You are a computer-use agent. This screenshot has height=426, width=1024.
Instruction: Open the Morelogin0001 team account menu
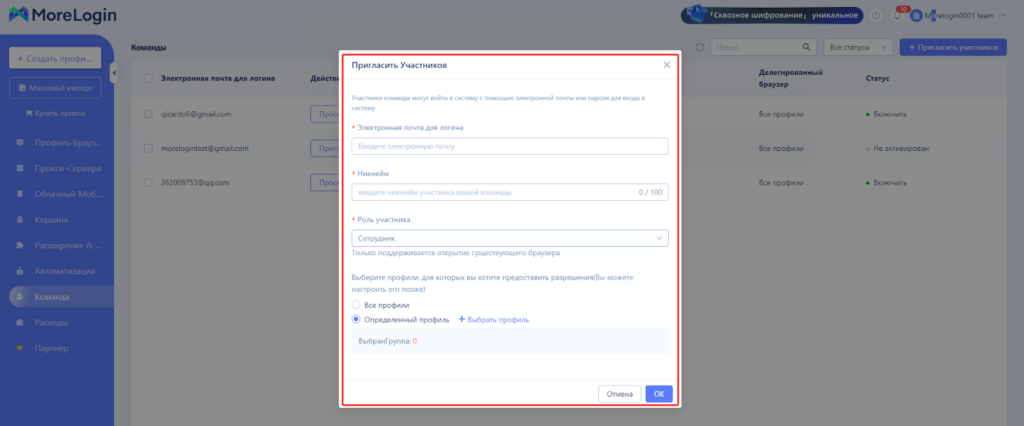(x=964, y=16)
